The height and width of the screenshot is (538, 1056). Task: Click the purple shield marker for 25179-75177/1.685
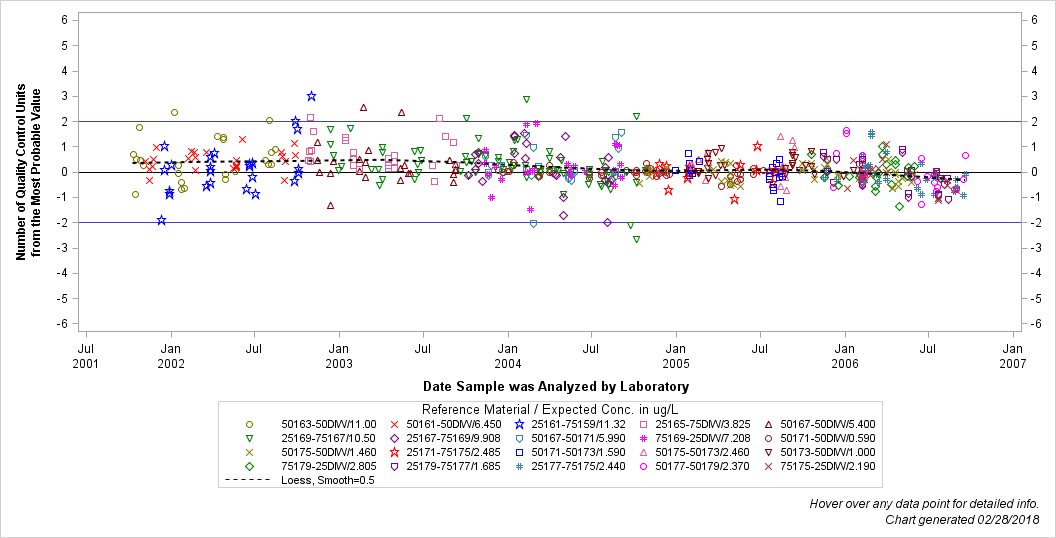coord(395,466)
